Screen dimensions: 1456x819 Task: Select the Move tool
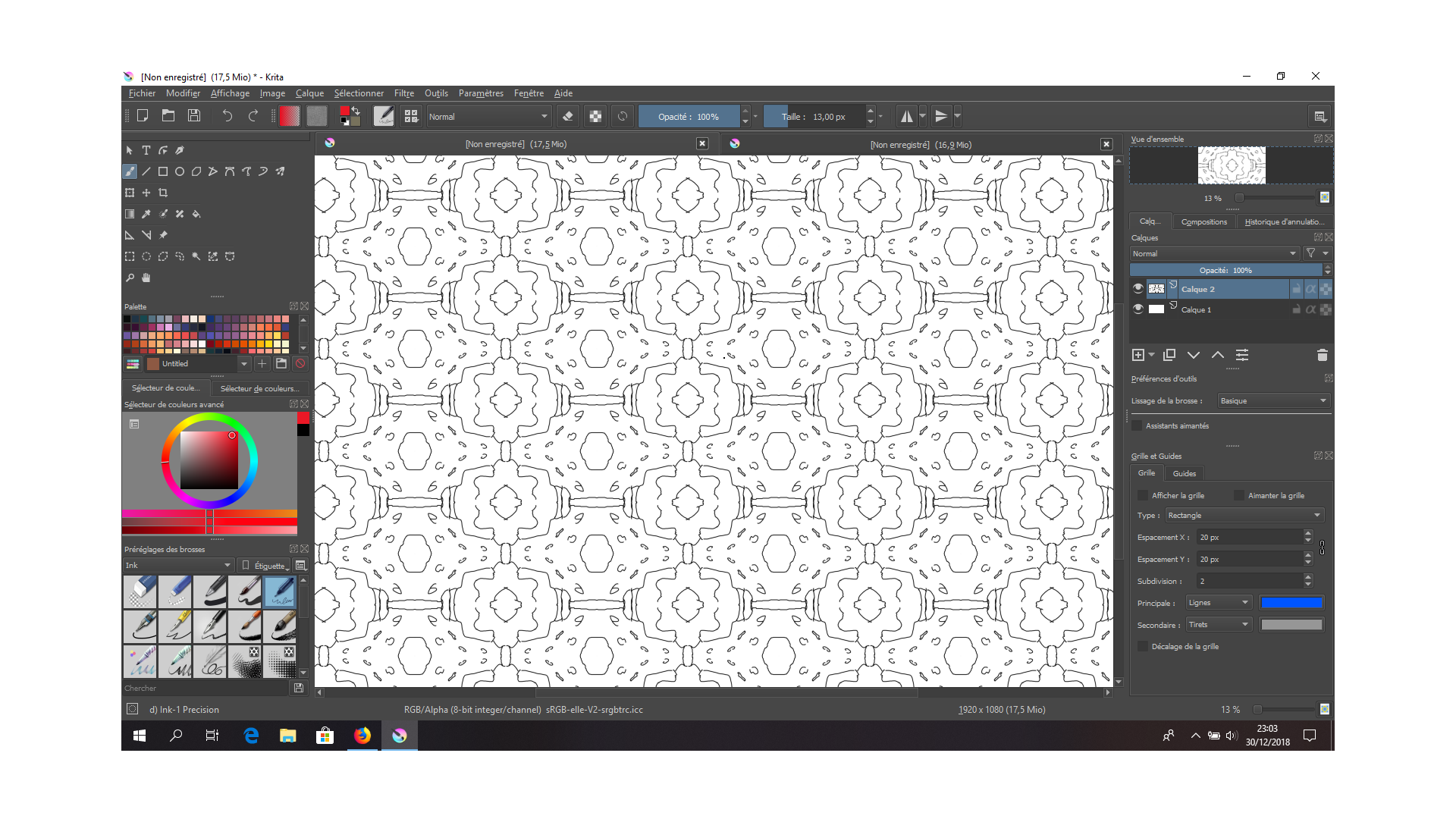(x=146, y=193)
